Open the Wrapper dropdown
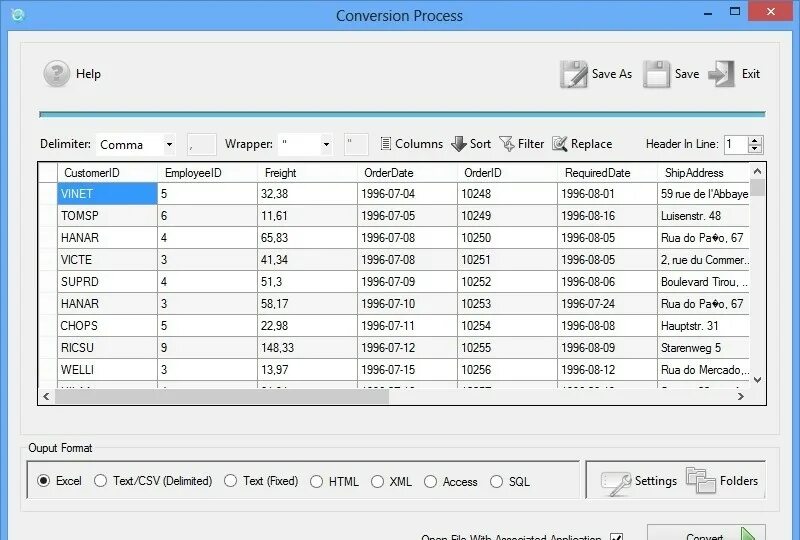Viewport: 800px width, 540px height. coord(326,144)
